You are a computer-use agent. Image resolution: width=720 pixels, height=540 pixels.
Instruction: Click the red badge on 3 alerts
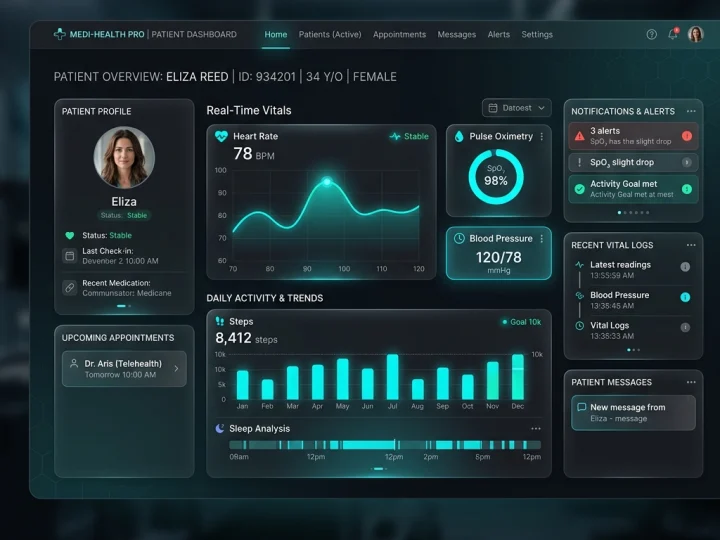pyautogui.click(x=687, y=136)
